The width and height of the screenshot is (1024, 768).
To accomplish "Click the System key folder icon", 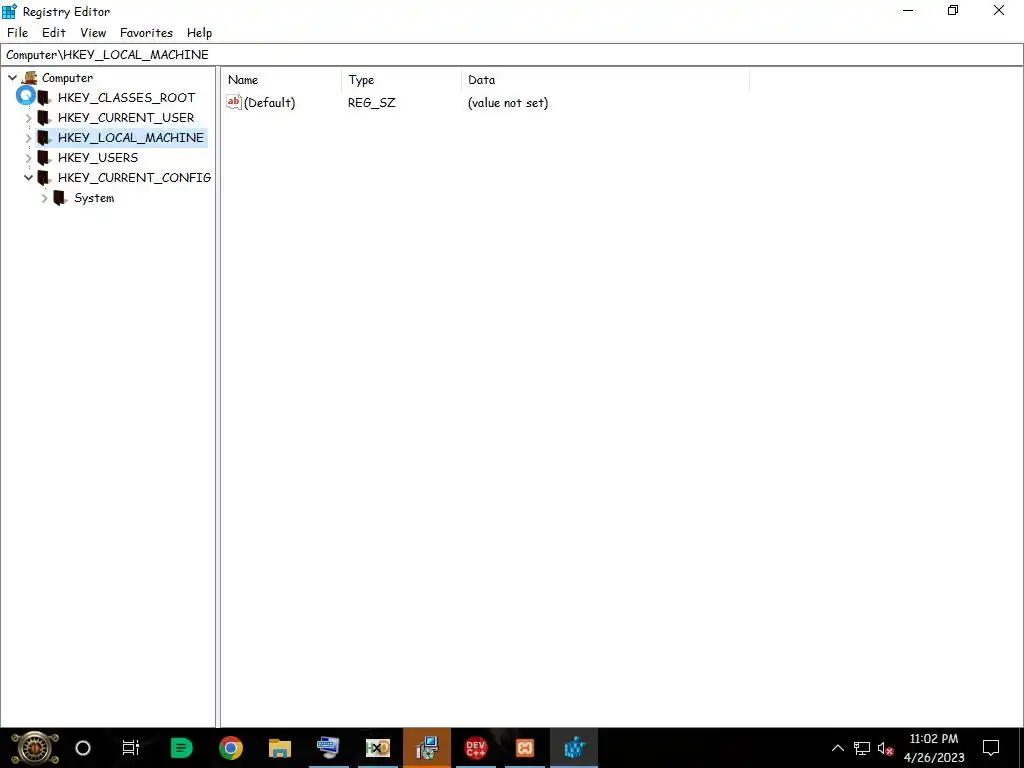I will pyautogui.click(x=60, y=198).
